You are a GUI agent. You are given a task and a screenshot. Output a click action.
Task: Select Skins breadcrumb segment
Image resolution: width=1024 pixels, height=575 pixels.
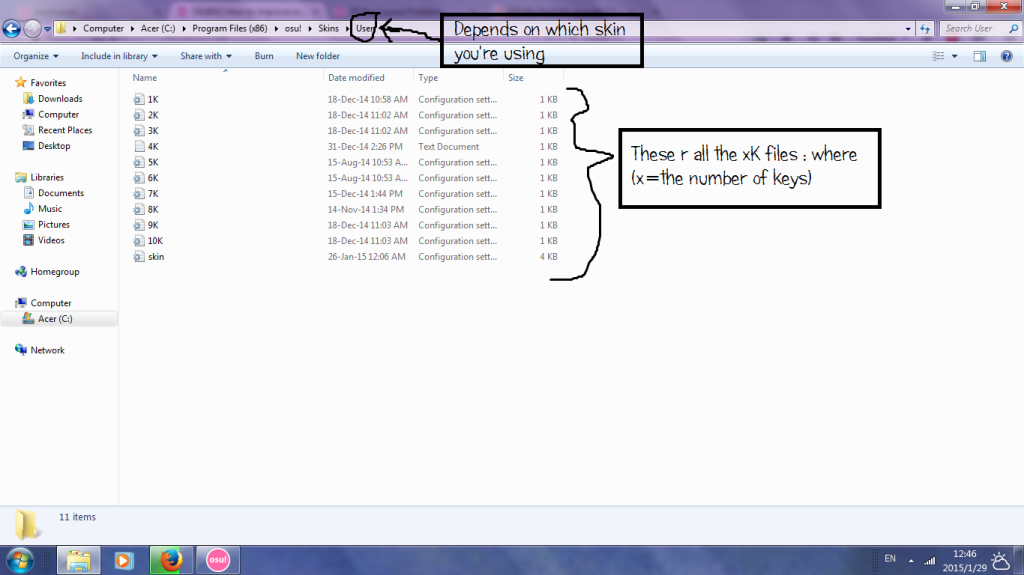[x=328, y=29]
